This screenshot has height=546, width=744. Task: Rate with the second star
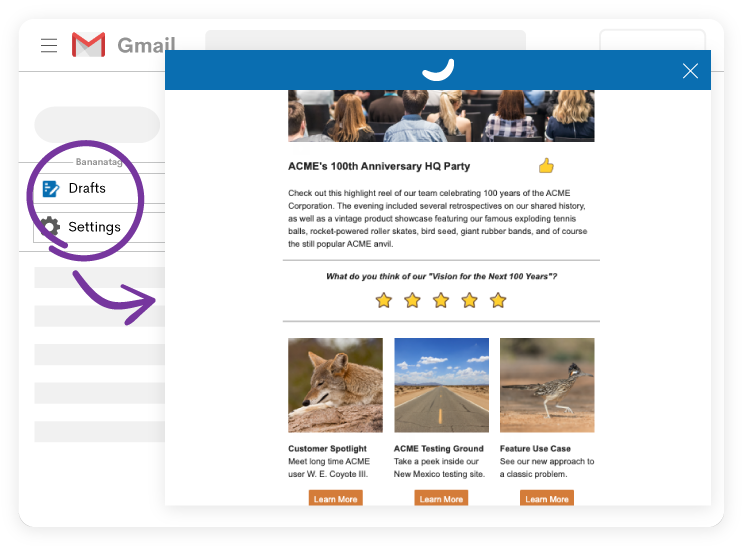click(x=412, y=300)
